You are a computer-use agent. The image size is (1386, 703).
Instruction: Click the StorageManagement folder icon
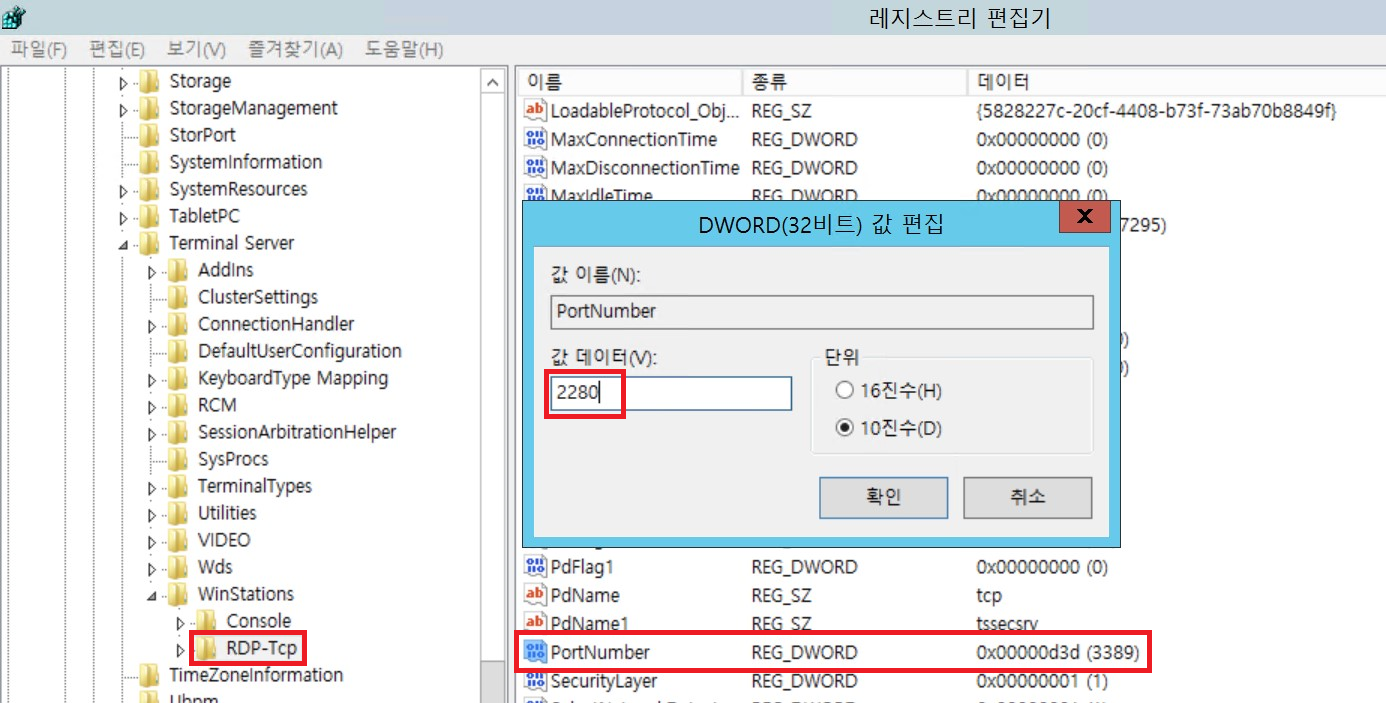click(x=150, y=108)
